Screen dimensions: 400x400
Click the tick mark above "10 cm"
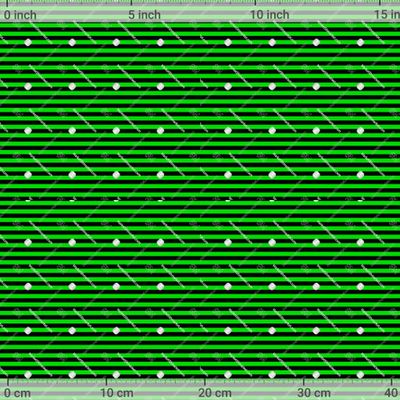pos(106,382)
